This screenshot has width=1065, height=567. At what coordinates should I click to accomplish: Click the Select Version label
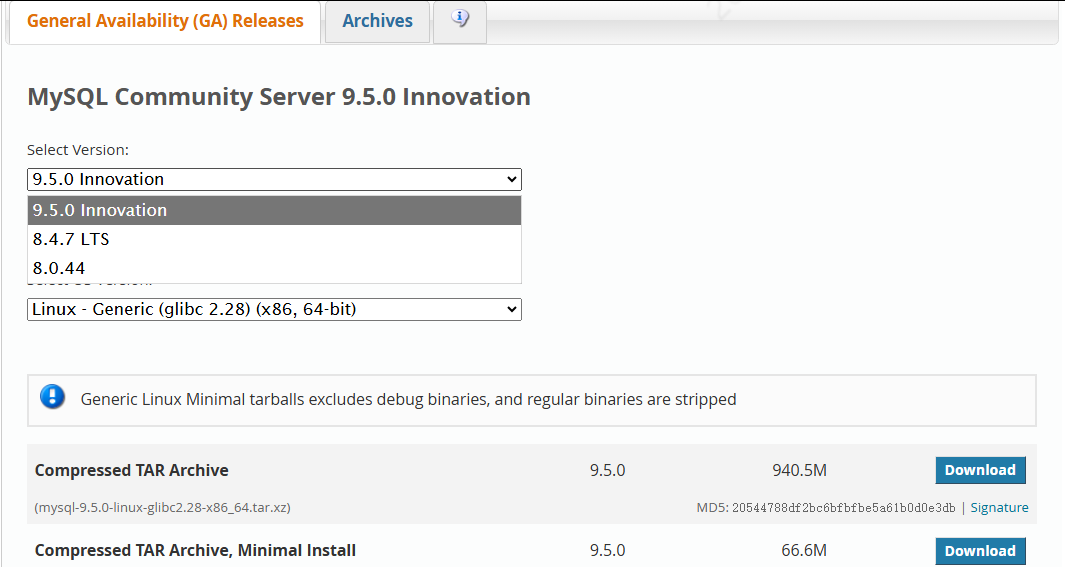click(77, 150)
